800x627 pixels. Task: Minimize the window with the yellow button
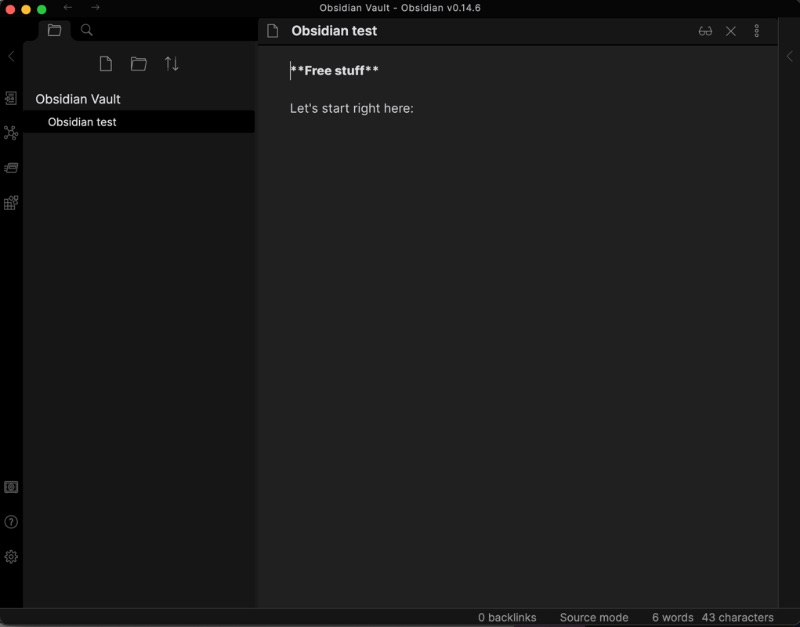pos(26,9)
